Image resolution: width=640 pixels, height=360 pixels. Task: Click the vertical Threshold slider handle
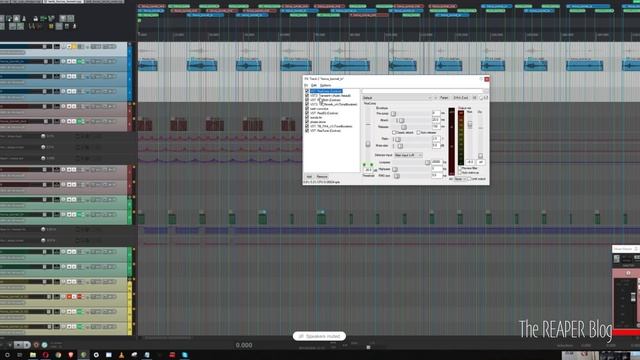click(x=368, y=144)
